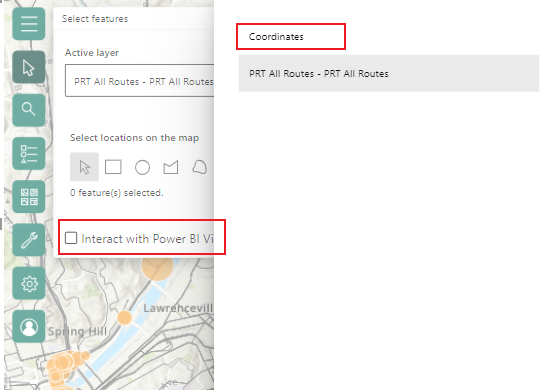Choose the freehand lasso selection tool
This screenshot has height=390, width=560.
199,167
